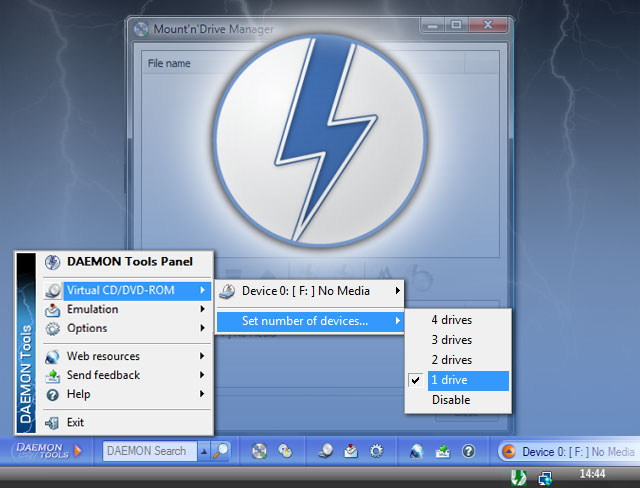Click the virtual drive icon in the toolbar
This screenshot has height=488, width=640.
click(326, 451)
